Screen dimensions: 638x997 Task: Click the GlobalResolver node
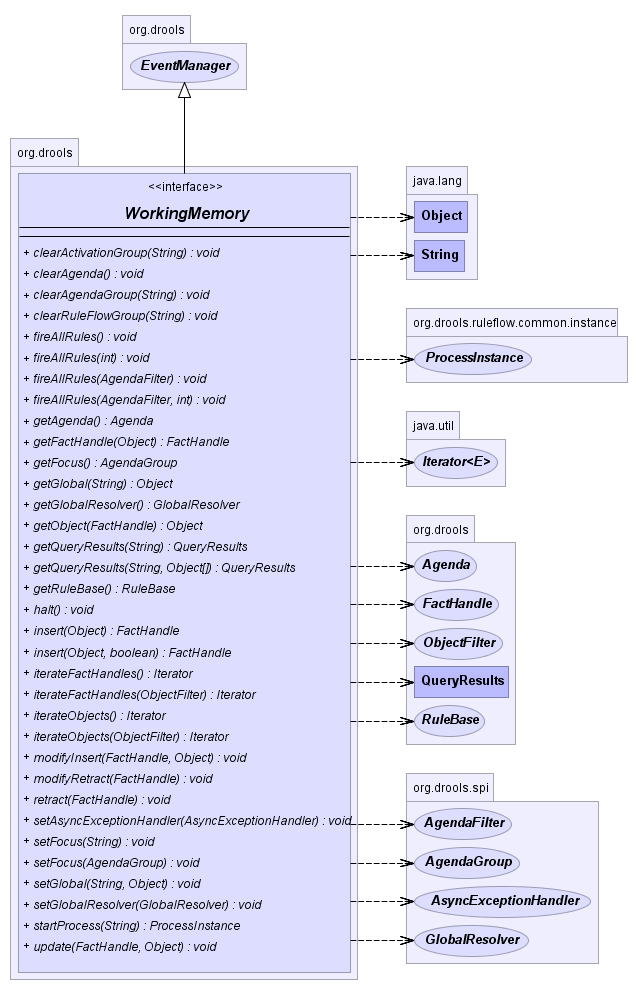471,940
